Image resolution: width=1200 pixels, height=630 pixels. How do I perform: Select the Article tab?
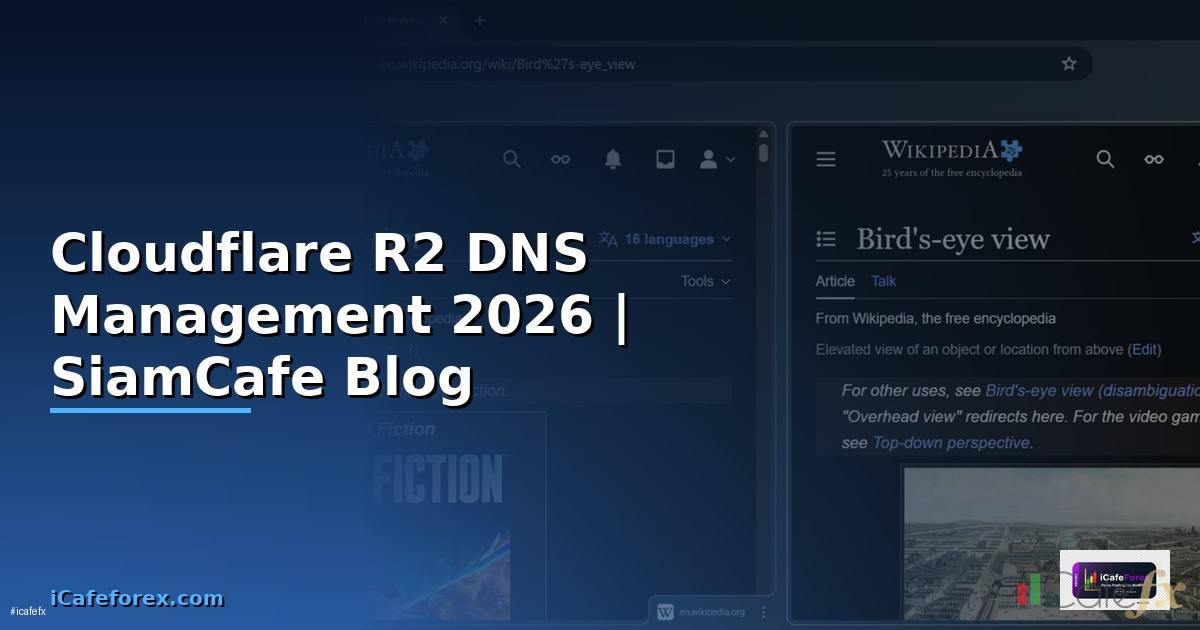pyautogui.click(x=835, y=281)
